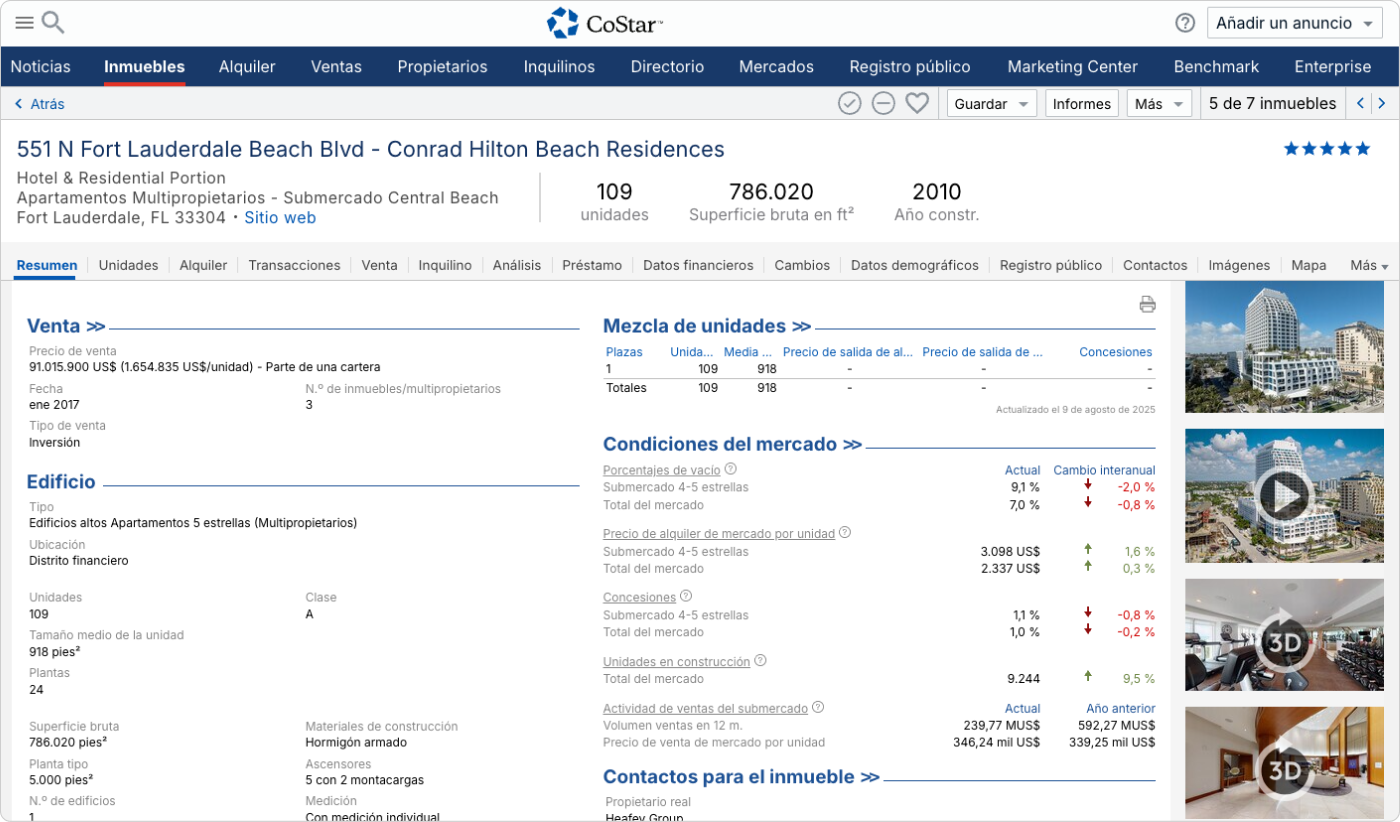The height and width of the screenshot is (822, 1400).
Task: Click info icon beside Unidades en construcción
Action: [760, 661]
